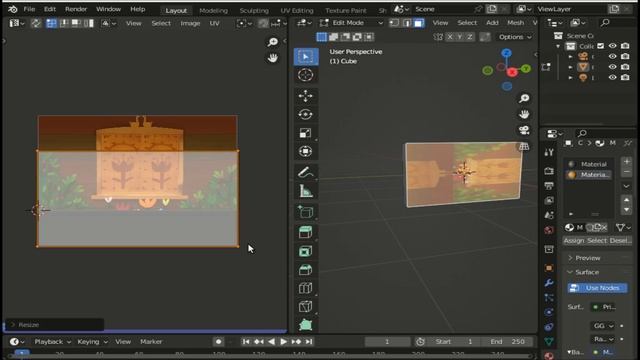Open the Render menu
The height and width of the screenshot is (360, 640).
(x=76, y=9)
